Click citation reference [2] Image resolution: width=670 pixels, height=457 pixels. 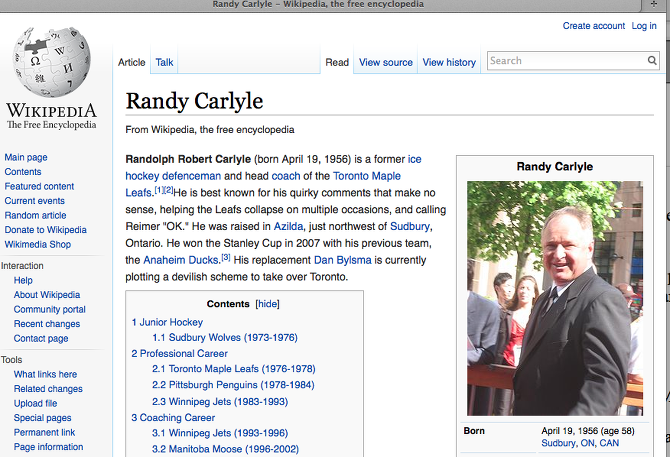click(168, 190)
